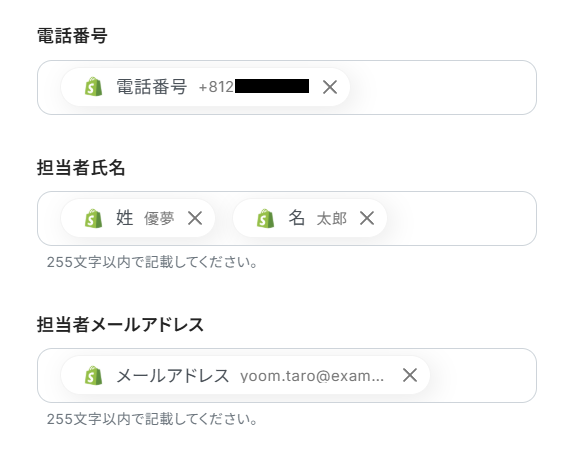Click the 255文字 hint under the メールアドレス field
This screenshot has width=585, height=460.
152,419
